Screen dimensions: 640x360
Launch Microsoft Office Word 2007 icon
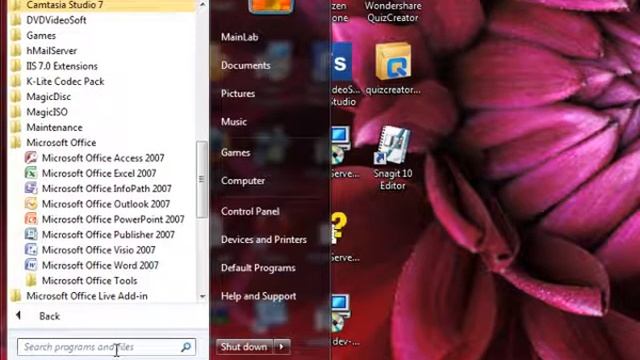coord(31,265)
